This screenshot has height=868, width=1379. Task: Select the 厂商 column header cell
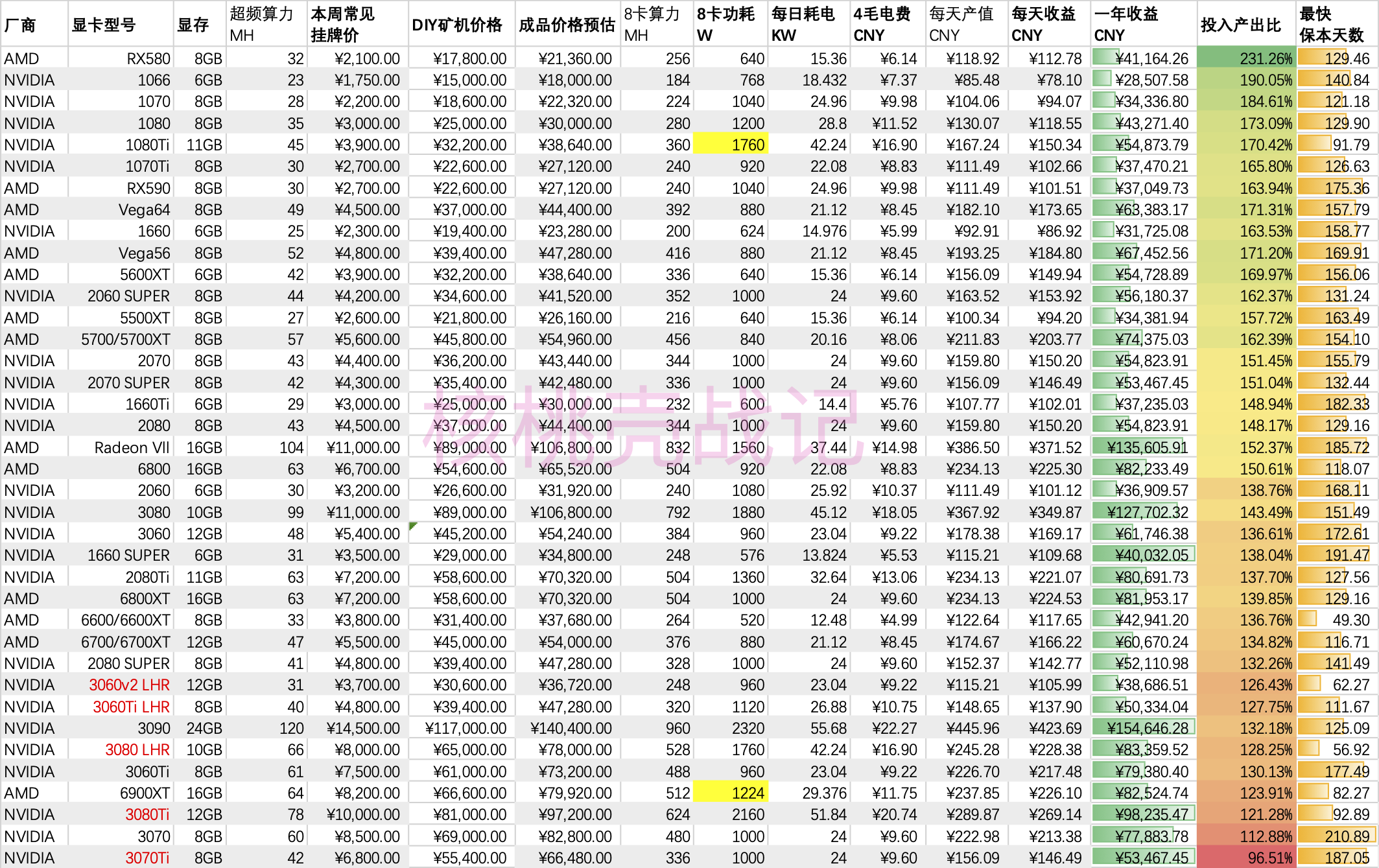[34, 24]
